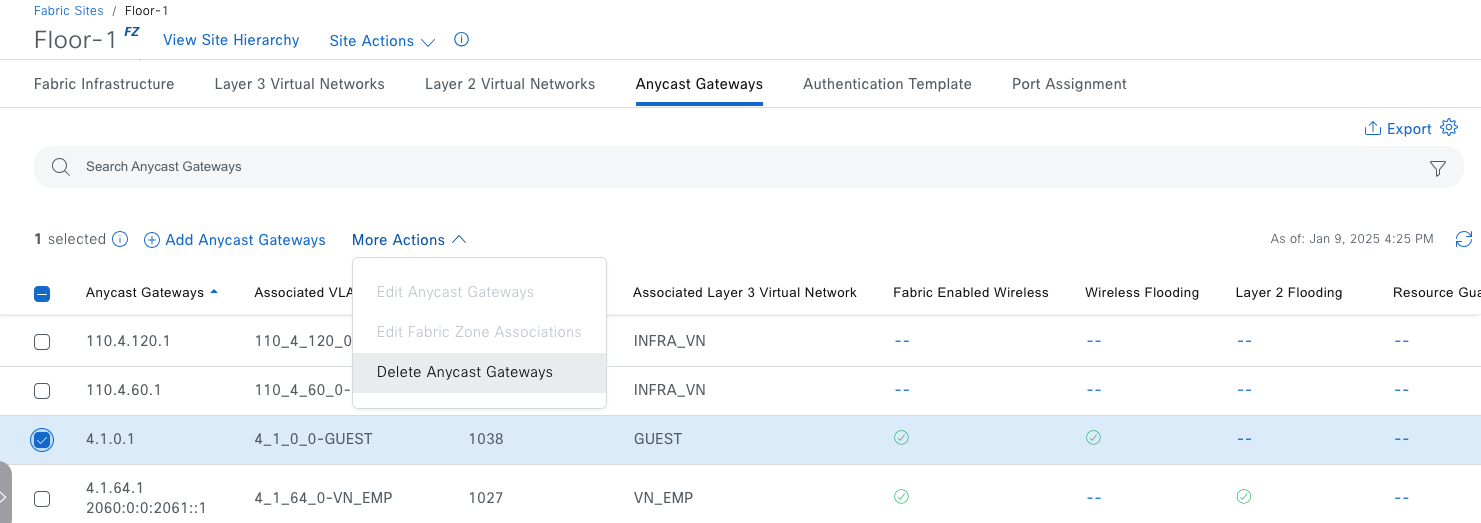Uncheck the 4.1.0.1 gateway row
Image resolution: width=1481 pixels, height=523 pixels.
(x=42, y=440)
